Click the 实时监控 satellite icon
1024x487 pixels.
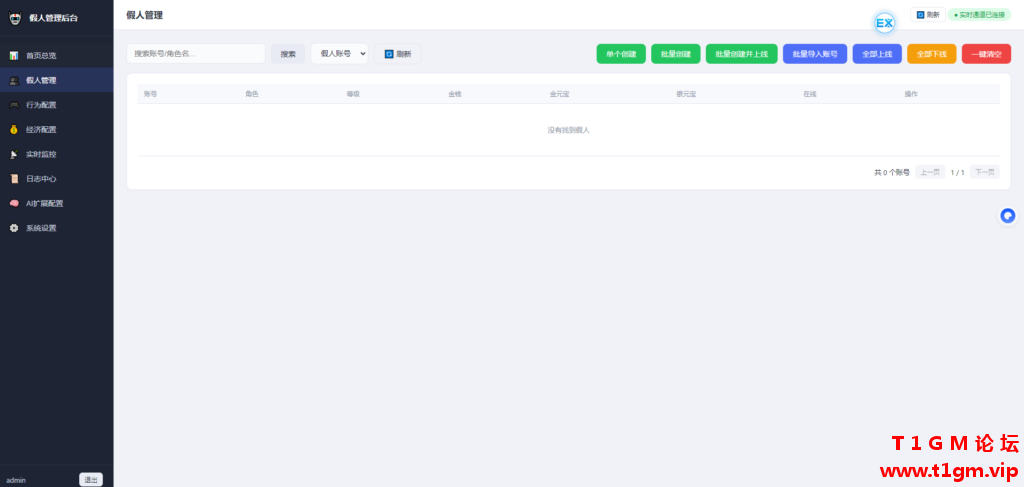tap(14, 154)
